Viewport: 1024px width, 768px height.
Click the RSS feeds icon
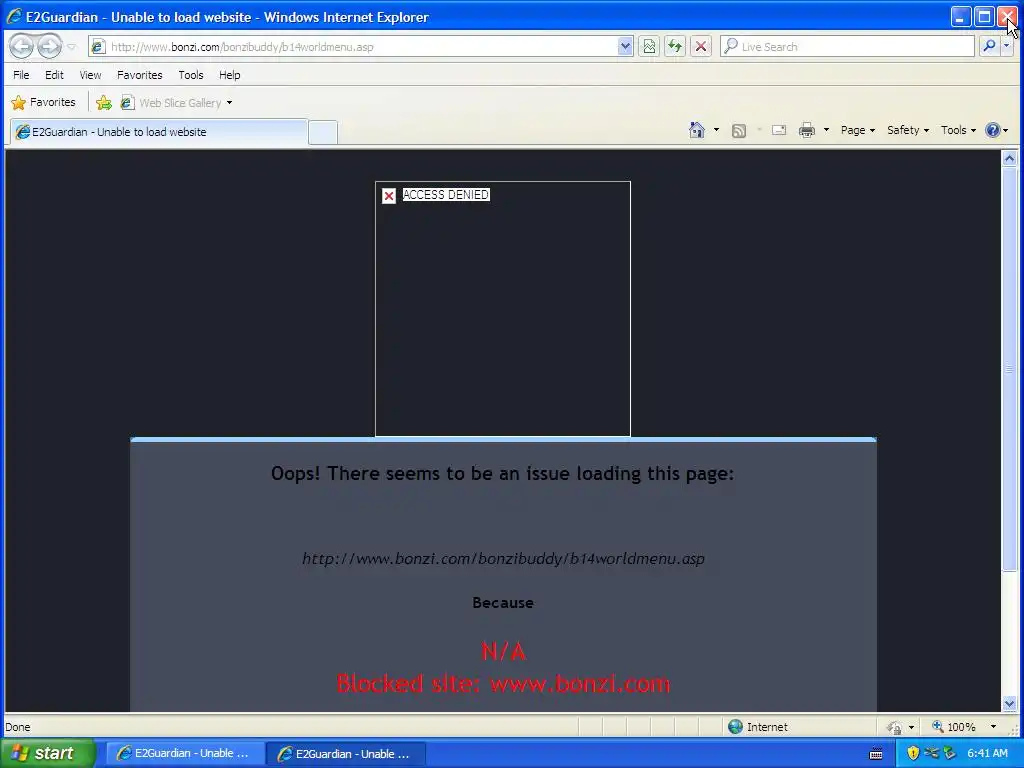pyautogui.click(x=739, y=131)
